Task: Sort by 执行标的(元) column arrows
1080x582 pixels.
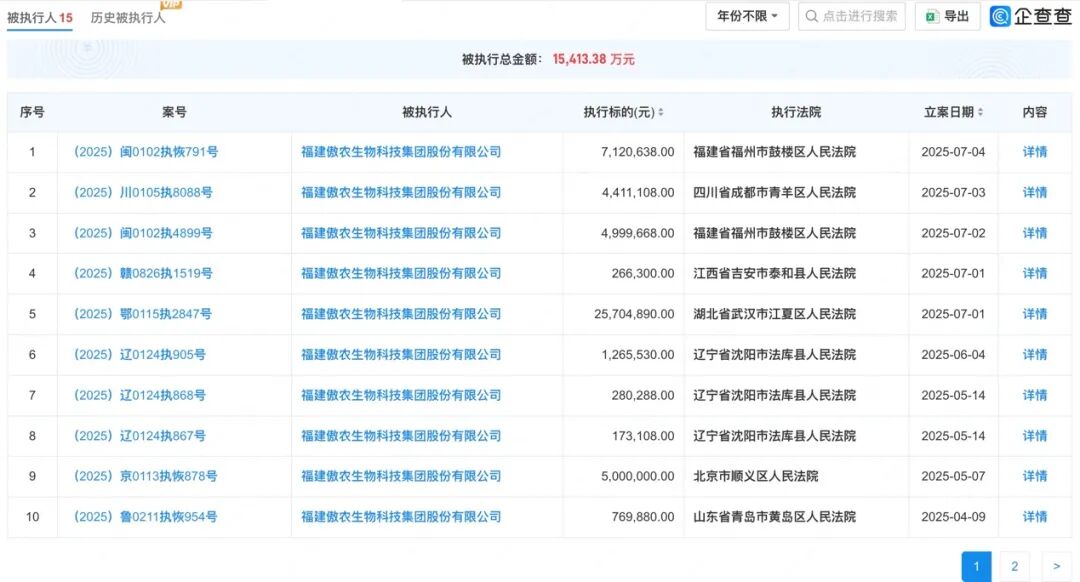Action: click(661, 112)
